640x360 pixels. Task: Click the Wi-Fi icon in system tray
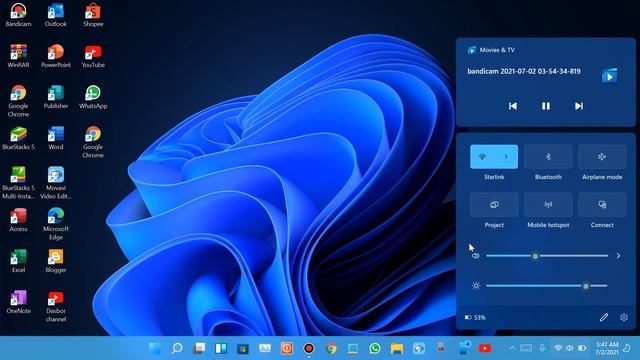coord(558,348)
